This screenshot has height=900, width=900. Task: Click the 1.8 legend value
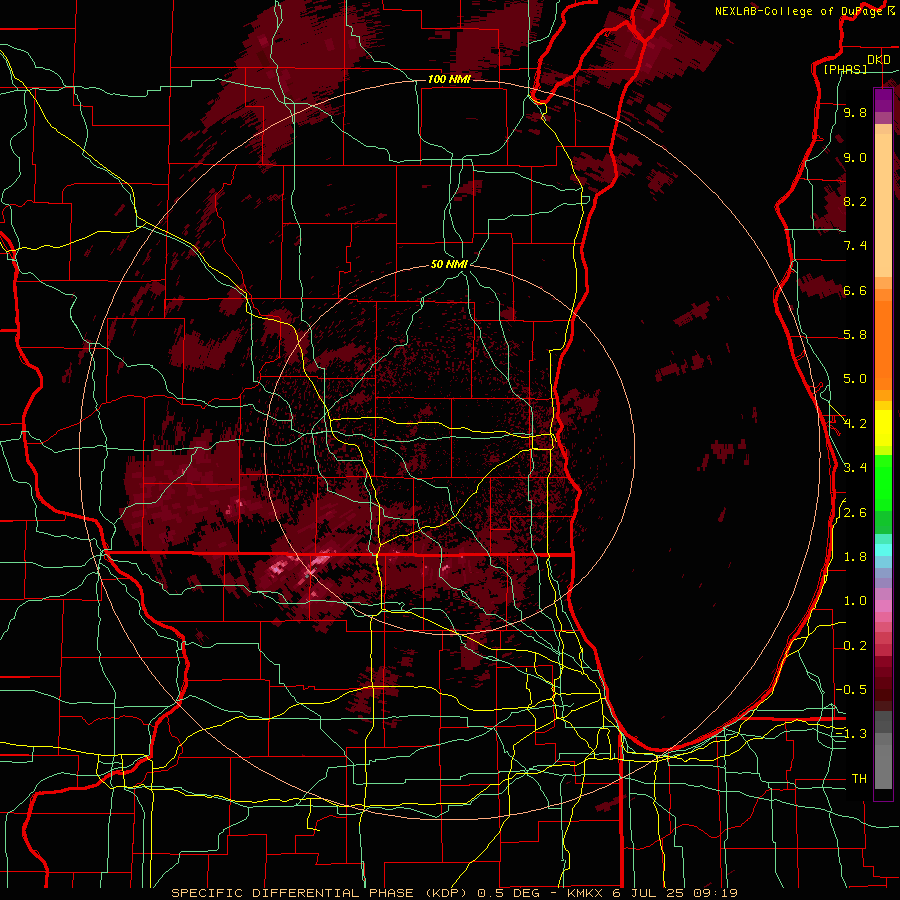point(855,556)
